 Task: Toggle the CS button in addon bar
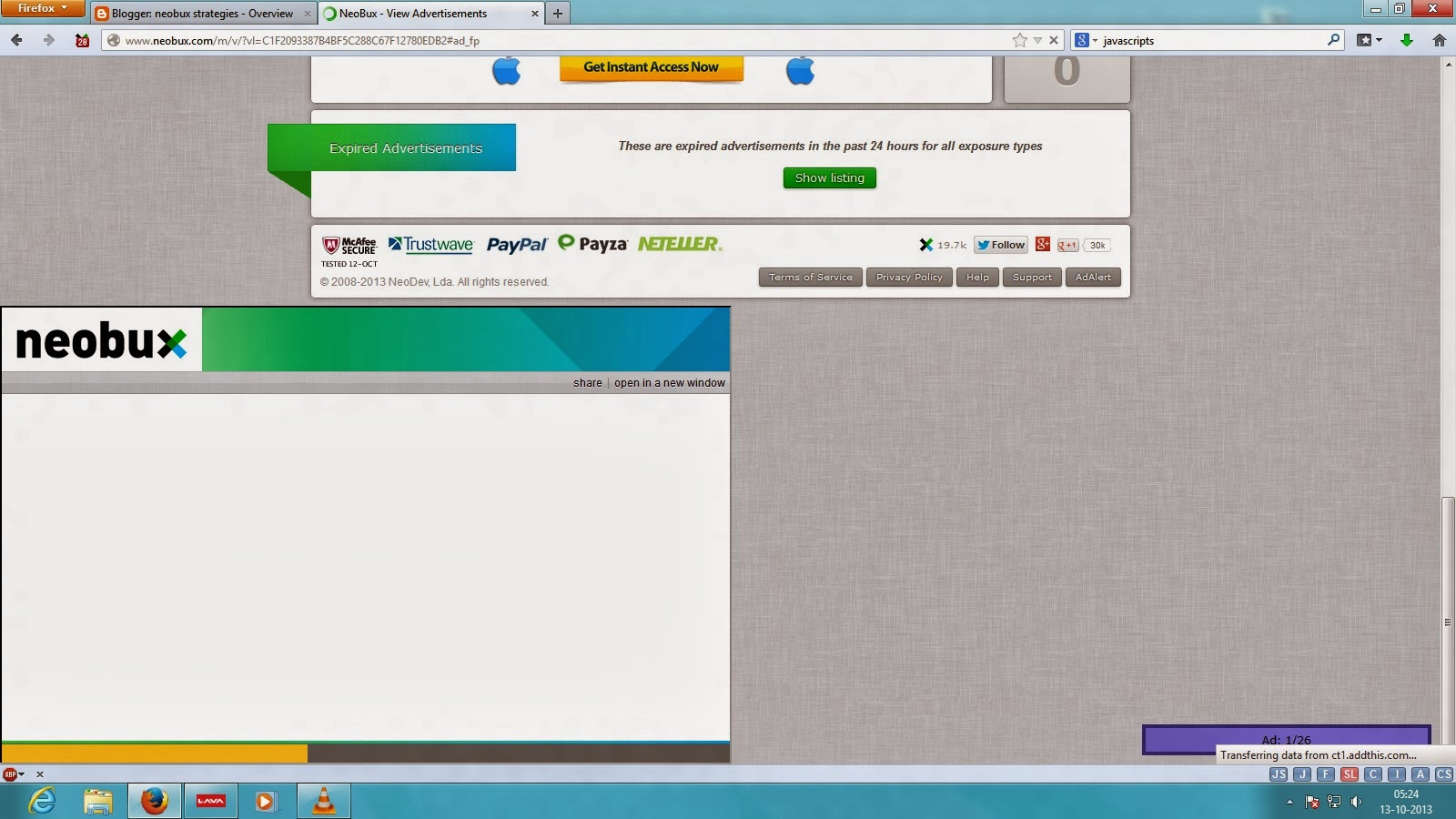(1444, 774)
